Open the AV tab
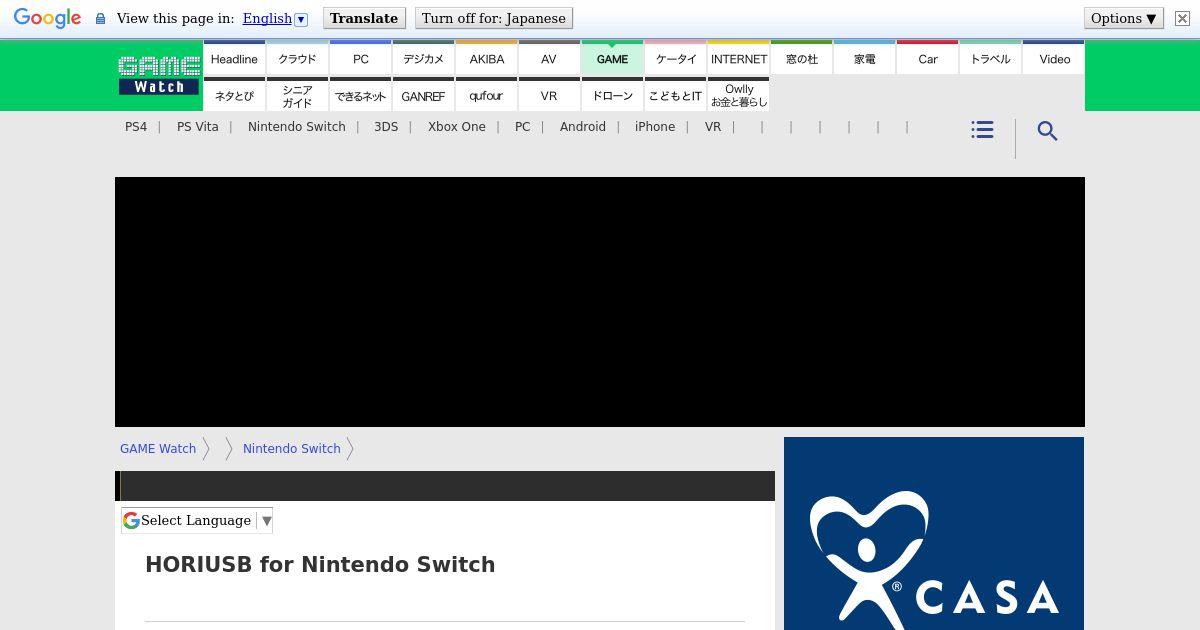Screen dimensions: 1200x630 click(549, 59)
